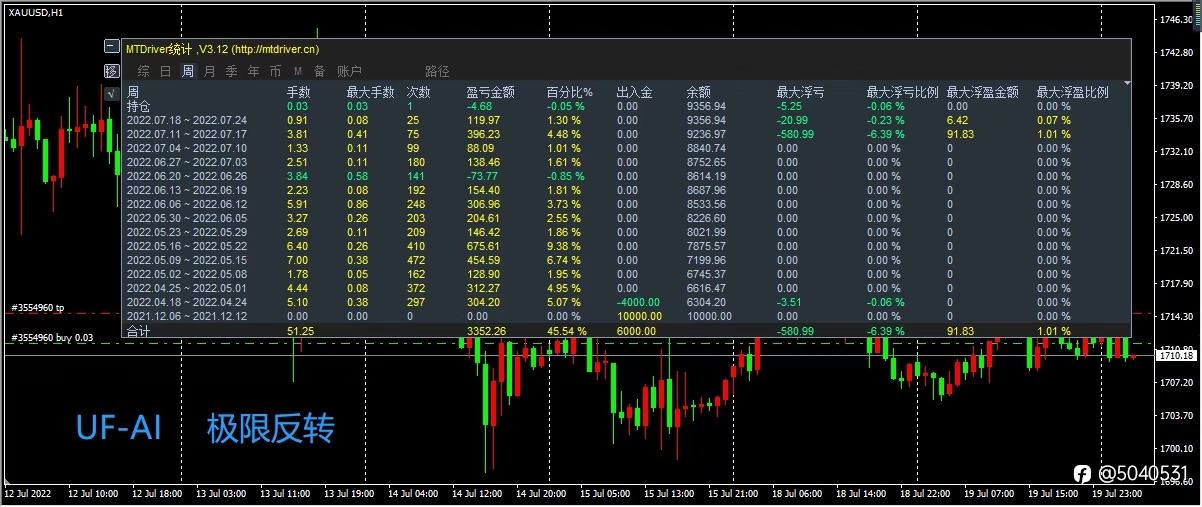1202x507 pixels.
Task: Select the week row 2021.12.06 ~ 2021.12.12
Action: coord(626,316)
